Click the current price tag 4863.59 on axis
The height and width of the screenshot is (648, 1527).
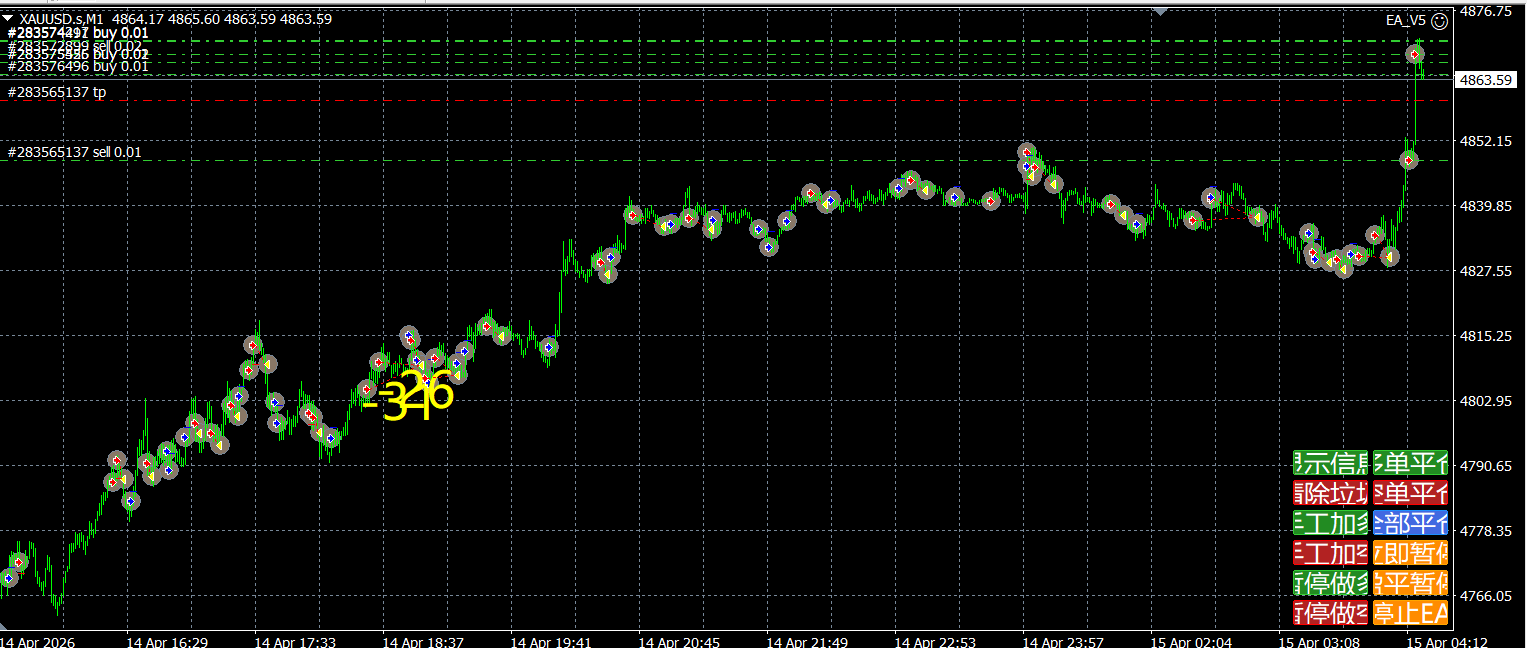pyautogui.click(x=1486, y=80)
